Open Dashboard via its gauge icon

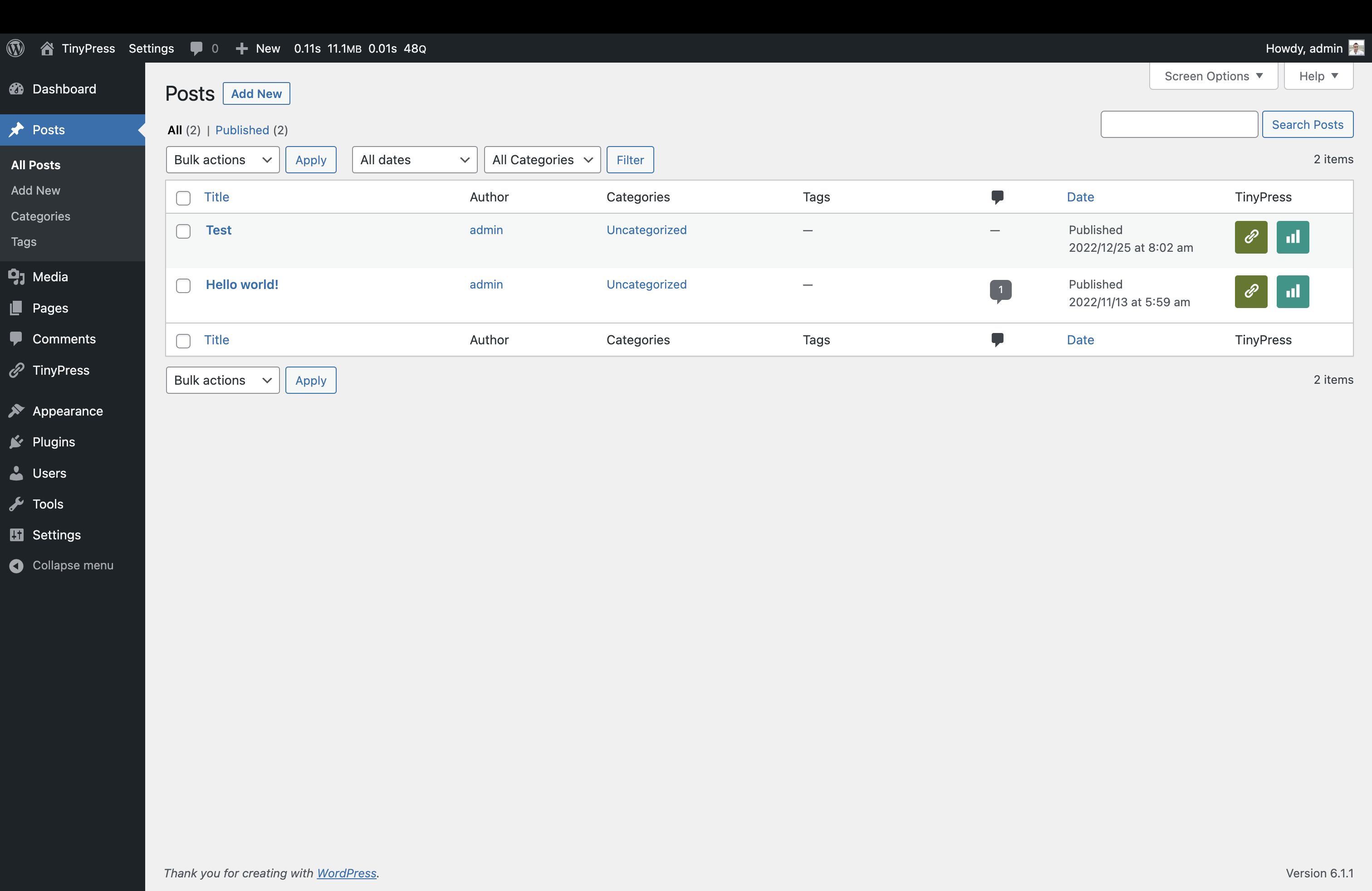tap(16, 89)
